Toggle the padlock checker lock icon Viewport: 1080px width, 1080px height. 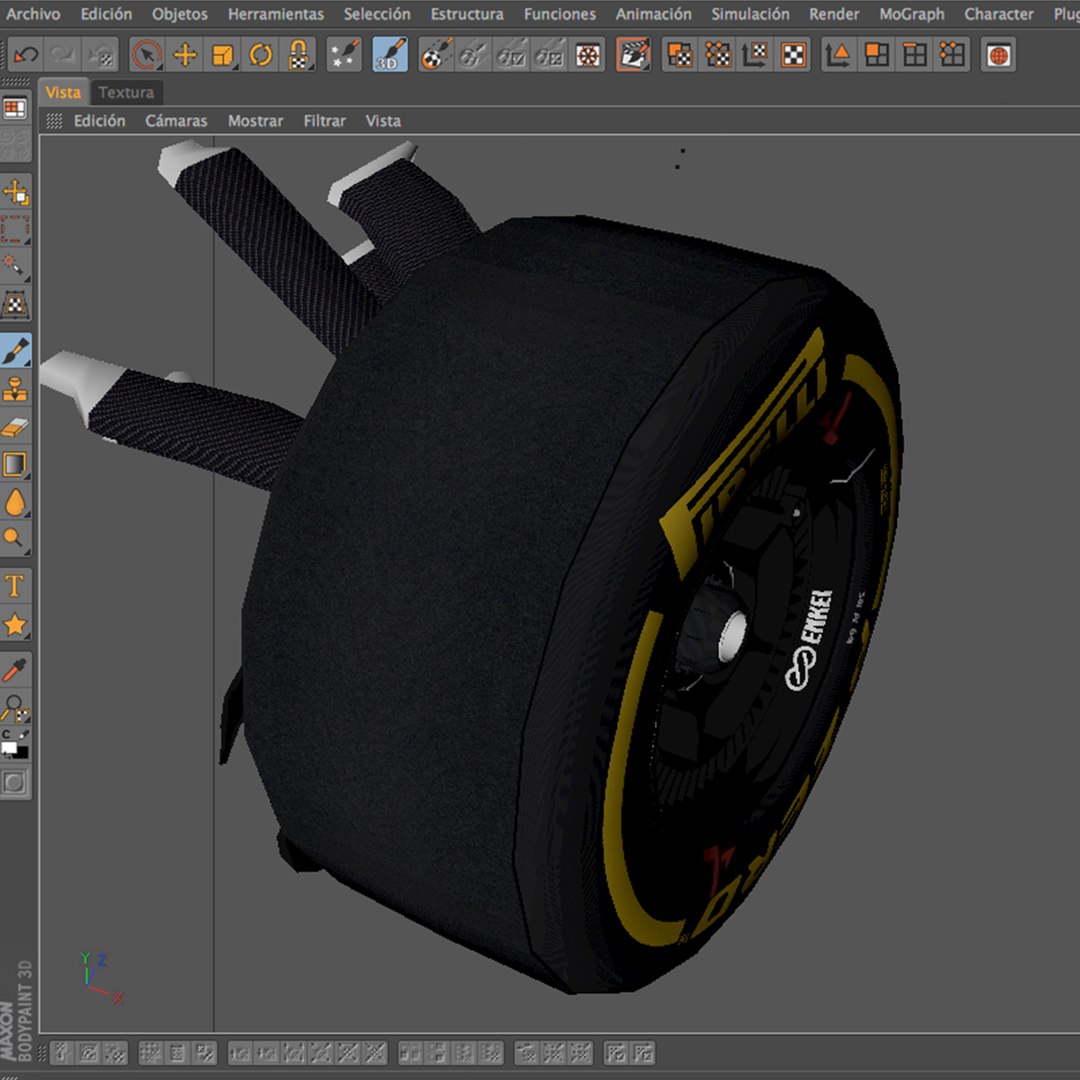[298, 54]
